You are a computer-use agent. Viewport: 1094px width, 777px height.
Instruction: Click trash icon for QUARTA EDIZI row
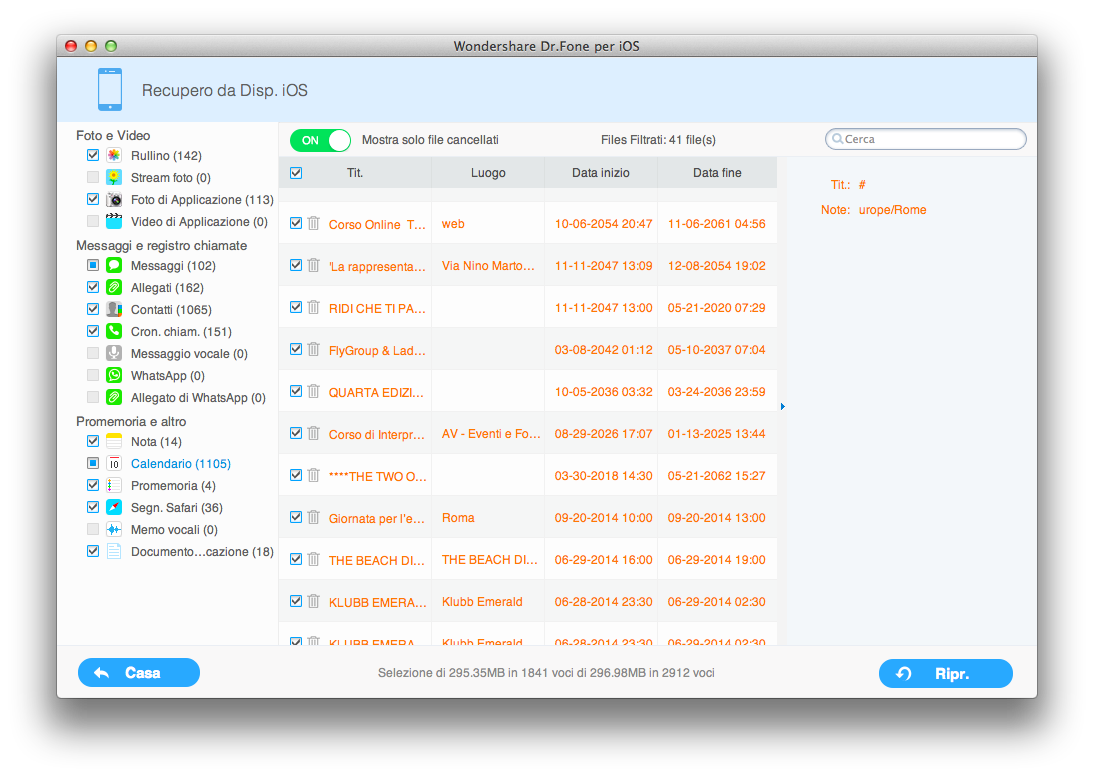314,391
